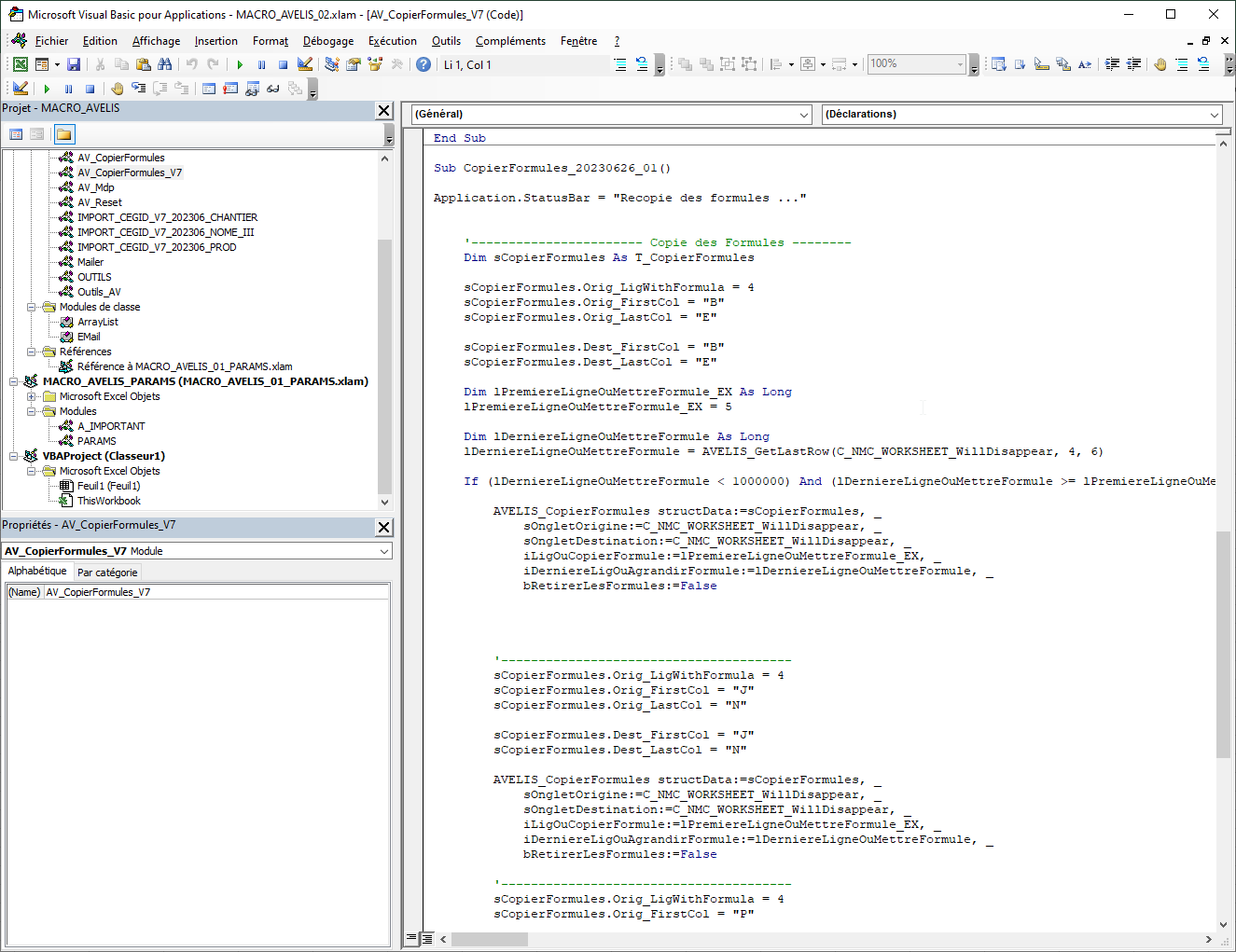1236x952 pixels.
Task: Click the View Microsoft Excel icon
Action: 20,64
